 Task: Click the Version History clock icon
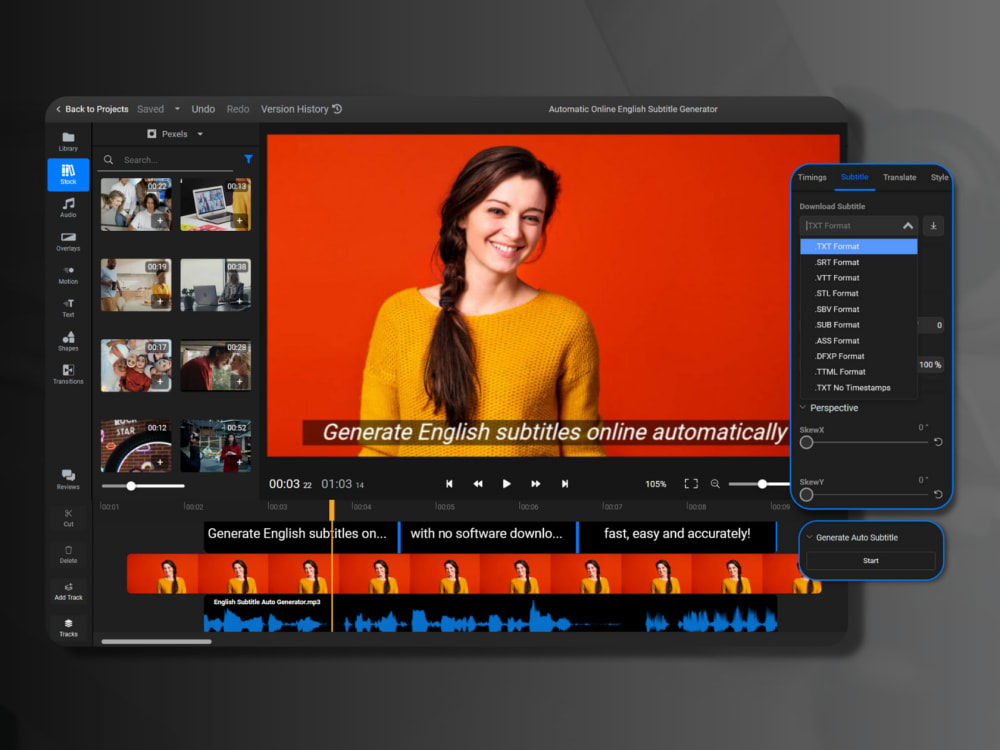[337, 109]
